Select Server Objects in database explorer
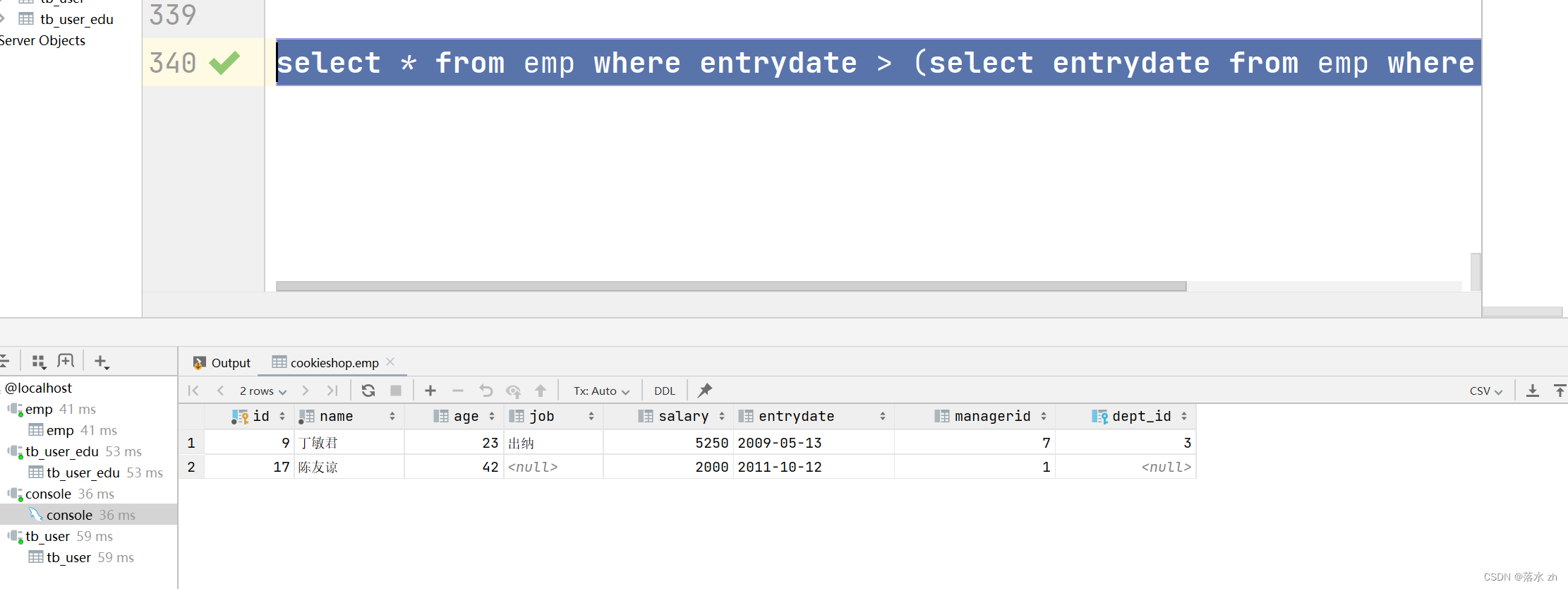 pos(42,40)
